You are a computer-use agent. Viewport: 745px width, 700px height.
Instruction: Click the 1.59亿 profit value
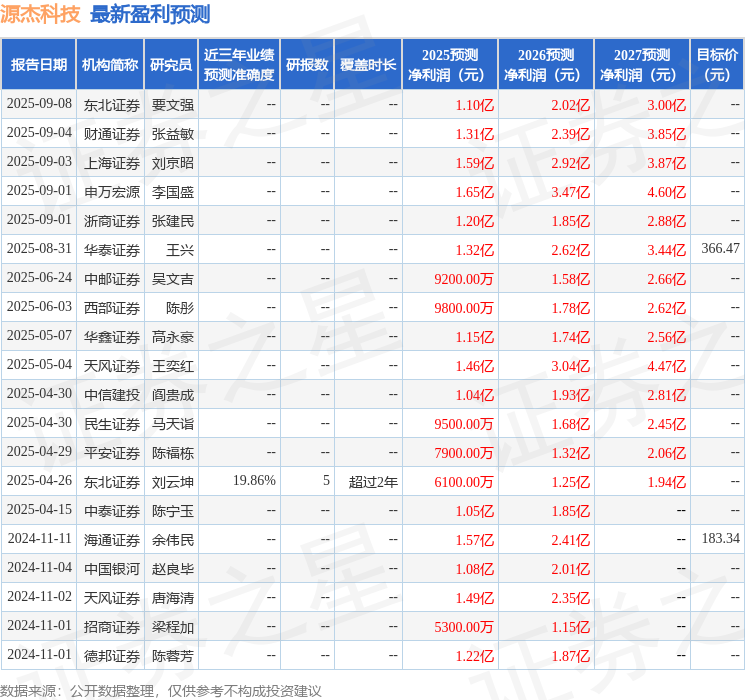tap(475, 163)
